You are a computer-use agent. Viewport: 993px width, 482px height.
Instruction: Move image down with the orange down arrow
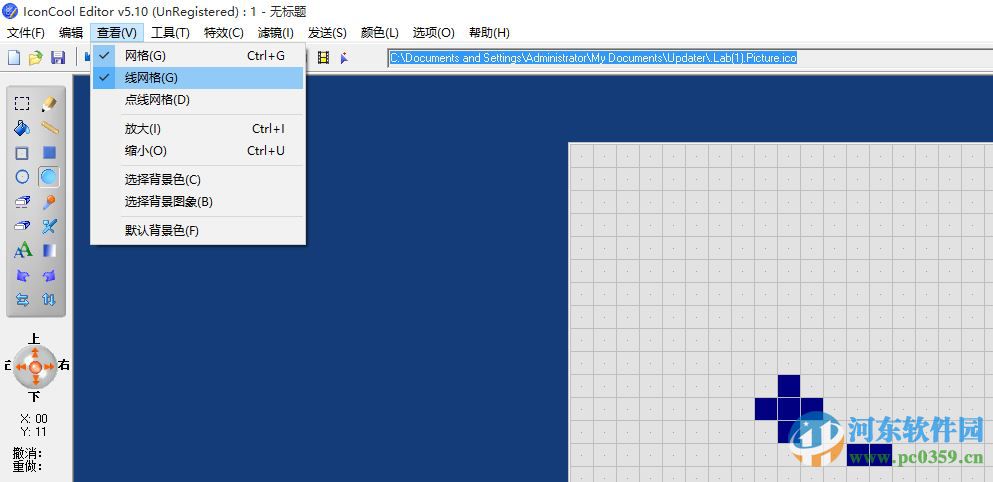pos(35,381)
